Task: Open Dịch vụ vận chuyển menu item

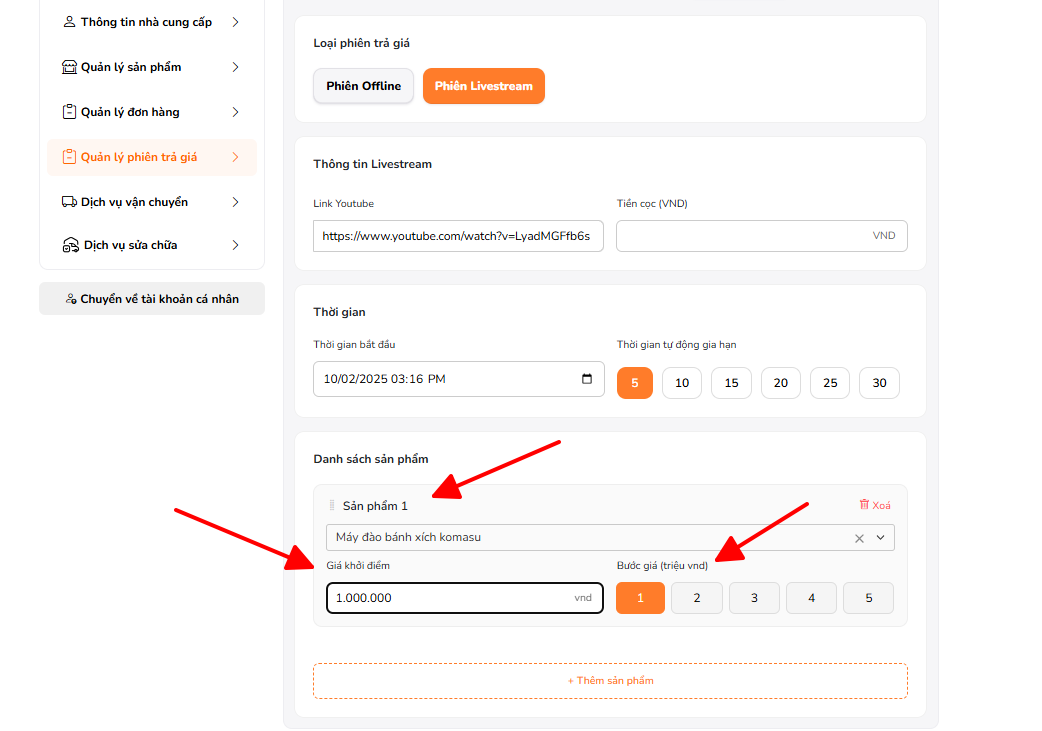Action: tap(134, 202)
